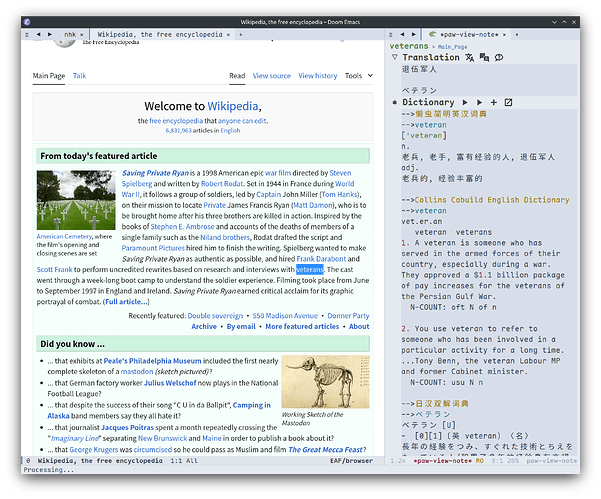Select the *paw-view-note* tab

click(469, 34)
